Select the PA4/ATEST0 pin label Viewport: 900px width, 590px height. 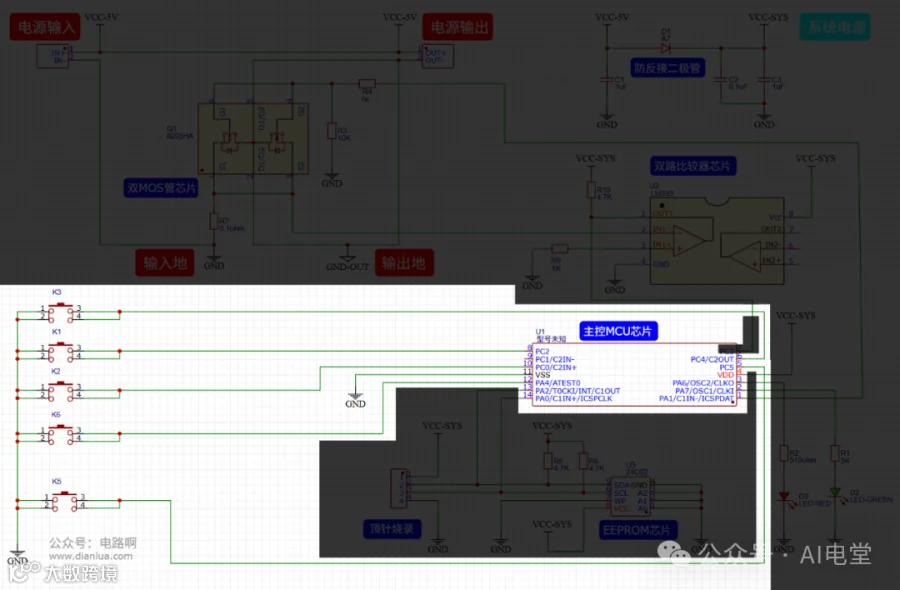pos(558,383)
